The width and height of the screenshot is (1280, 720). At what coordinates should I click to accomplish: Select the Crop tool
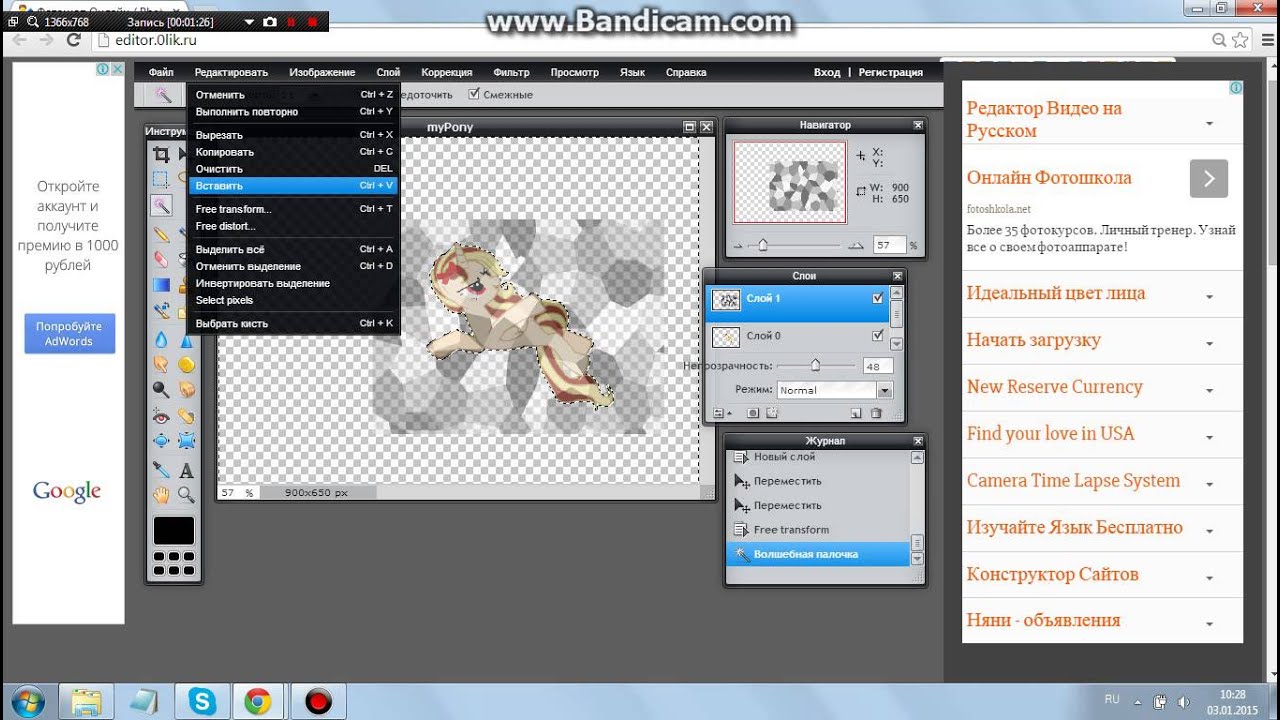[x=161, y=154]
